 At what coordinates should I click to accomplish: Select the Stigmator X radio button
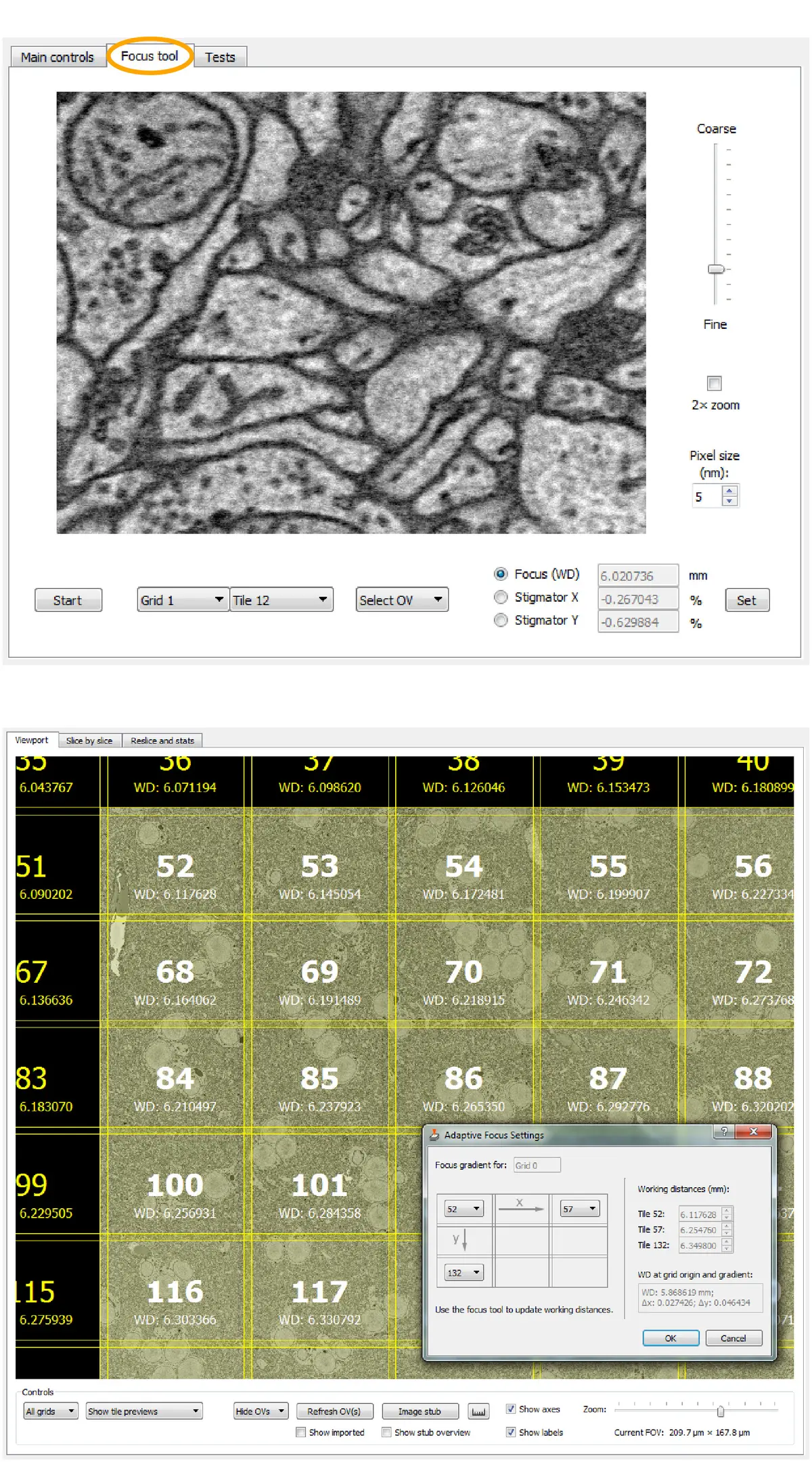pyautogui.click(x=501, y=597)
